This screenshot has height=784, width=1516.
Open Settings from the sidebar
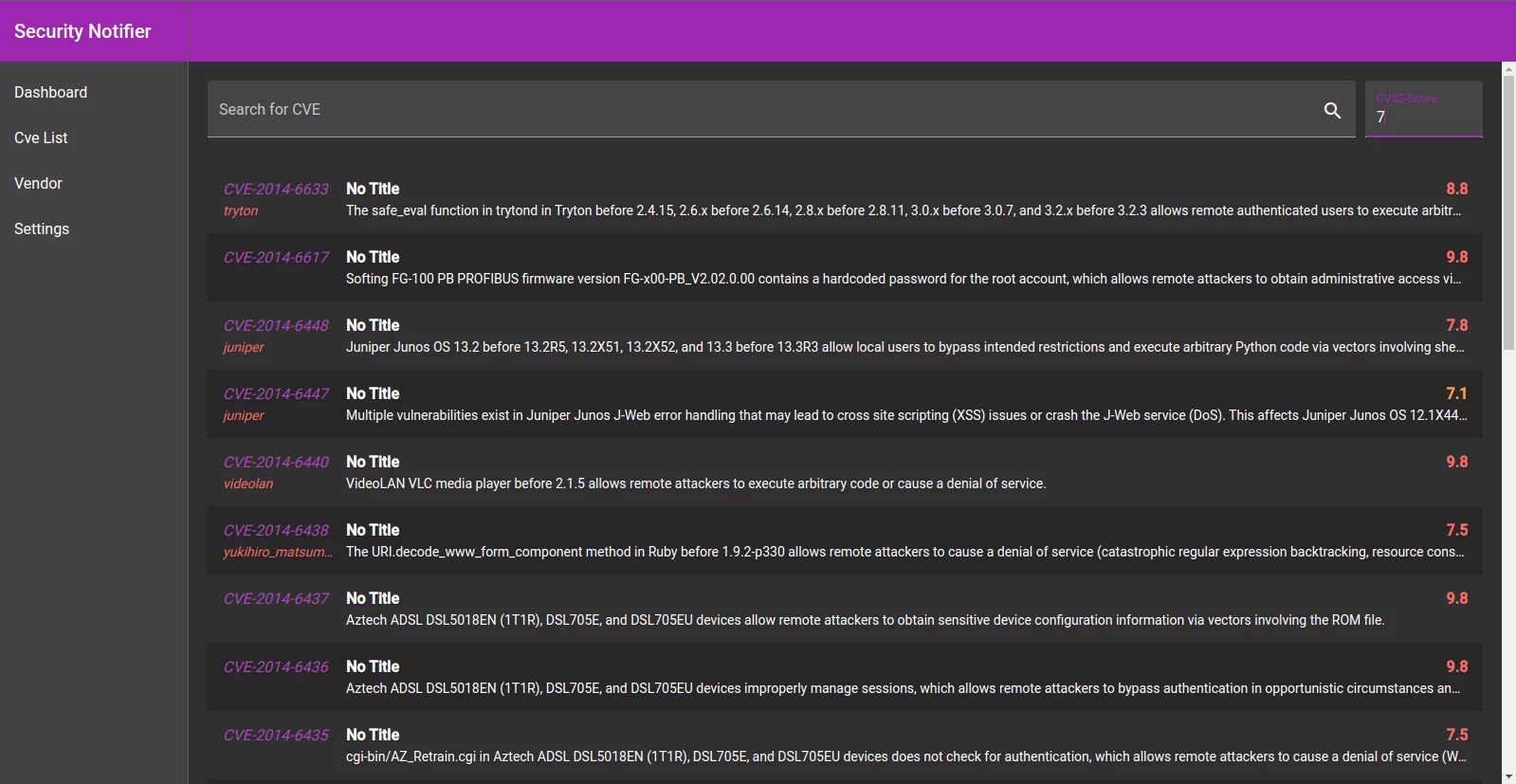point(42,228)
